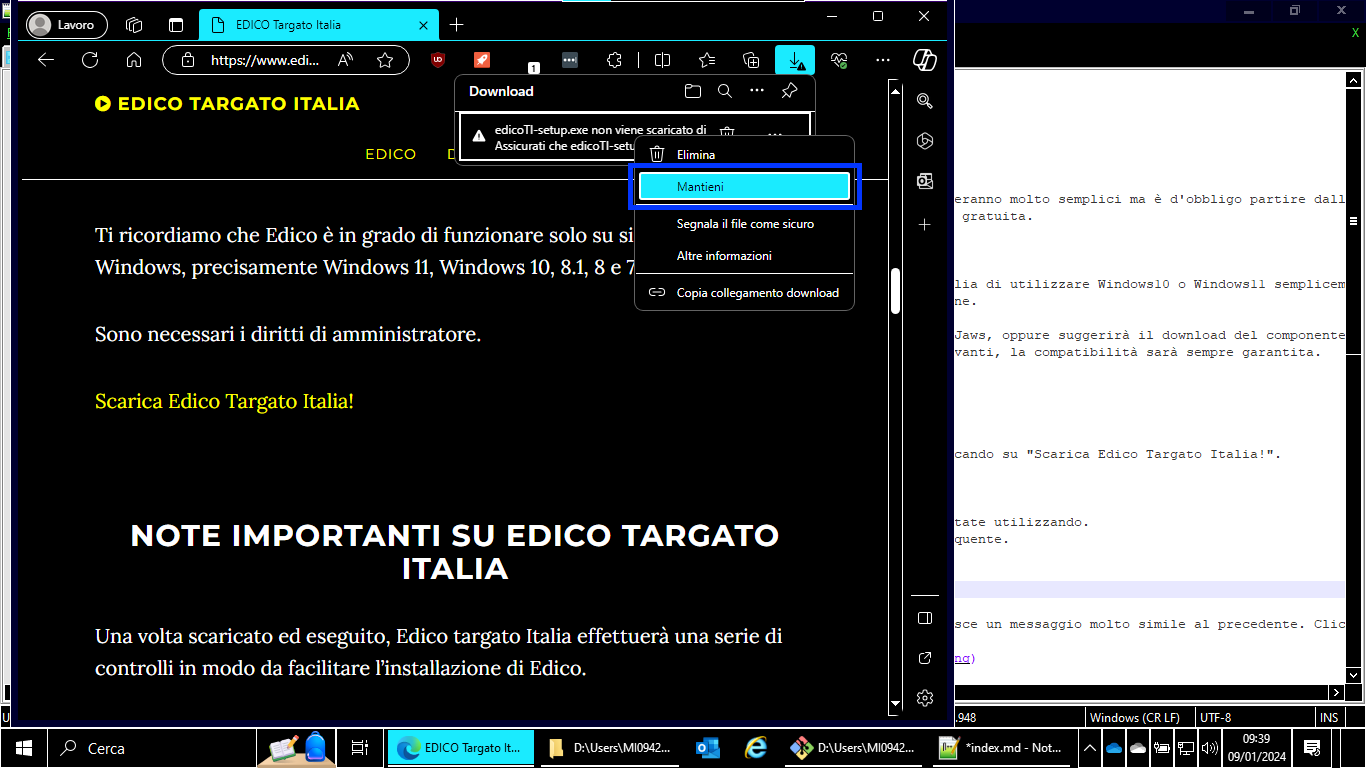The width and height of the screenshot is (1366, 768).
Task: Open the volume control in system tray
Action: 1209,748
